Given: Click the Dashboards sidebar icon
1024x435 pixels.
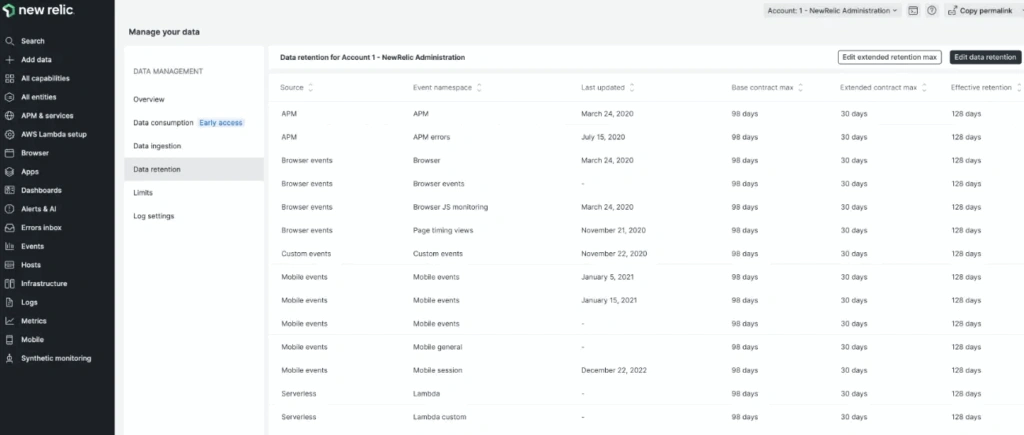Looking at the screenshot, I should pos(9,190).
